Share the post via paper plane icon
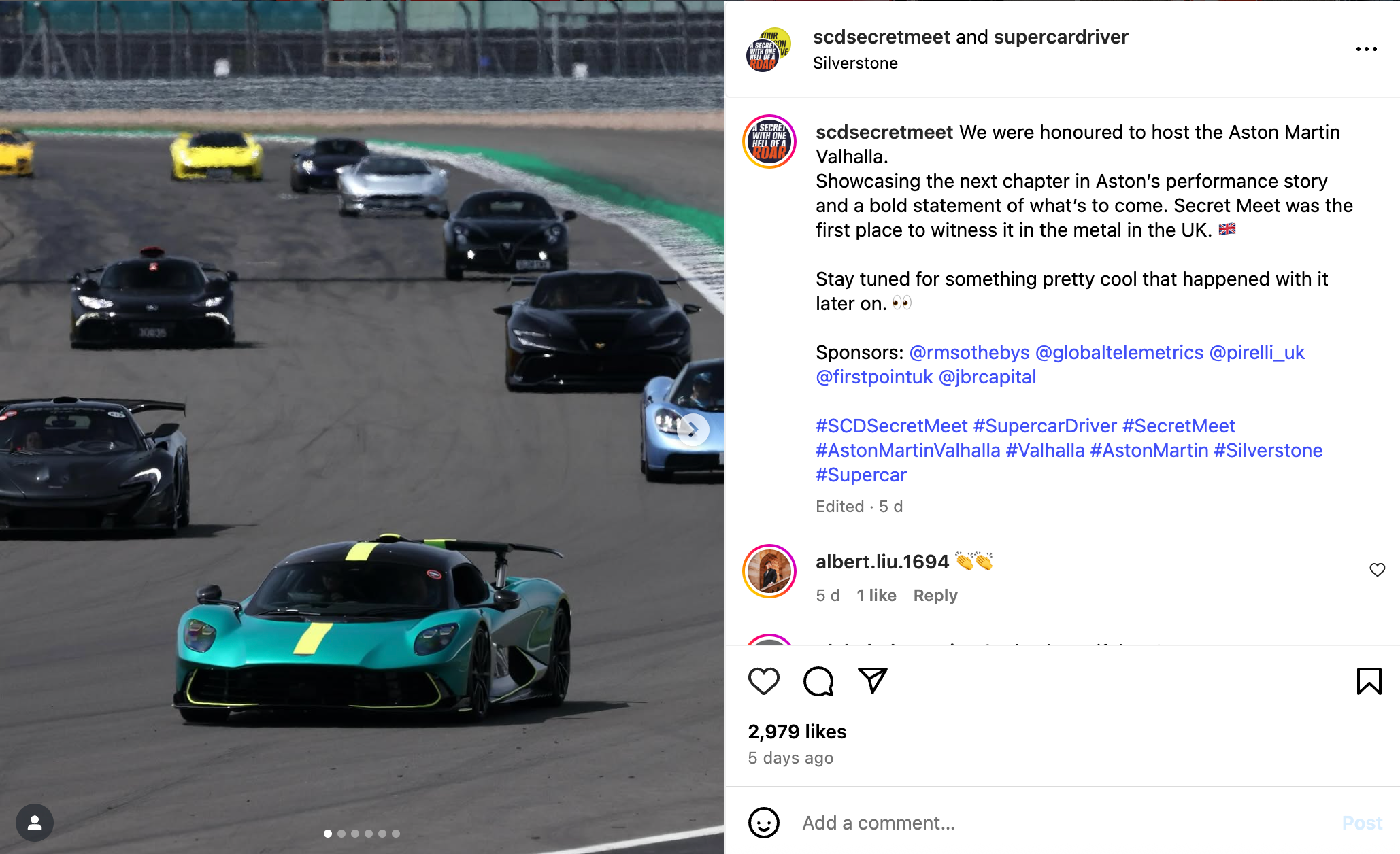The height and width of the screenshot is (854, 1400). pyautogui.click(x=873, y=681)
